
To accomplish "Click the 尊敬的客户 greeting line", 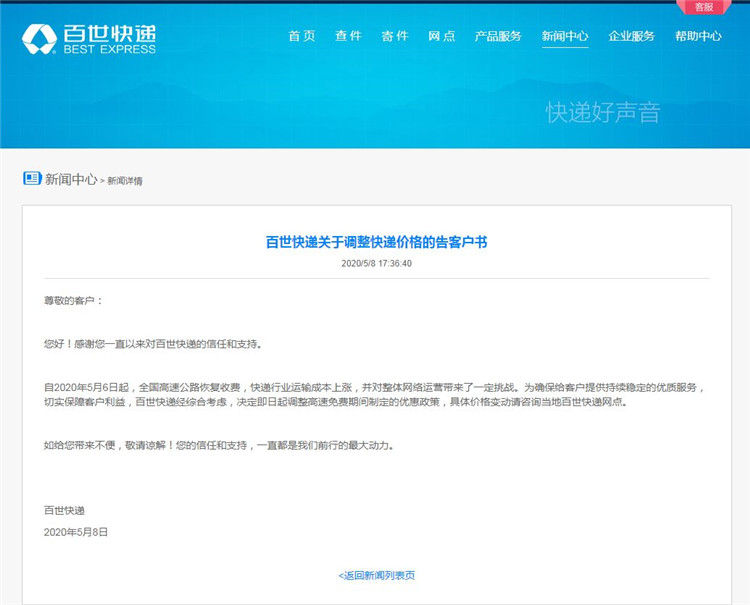I will [x=73, y=300].
